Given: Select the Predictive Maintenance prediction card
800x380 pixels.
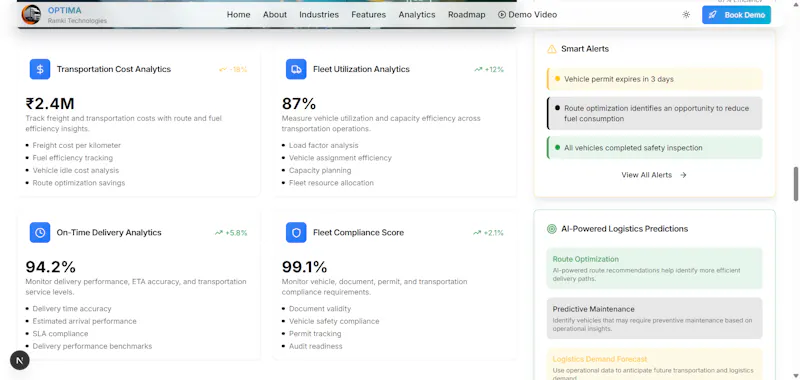Looking at the screenshot, I should pyautogui.click(x=655, y=318).
